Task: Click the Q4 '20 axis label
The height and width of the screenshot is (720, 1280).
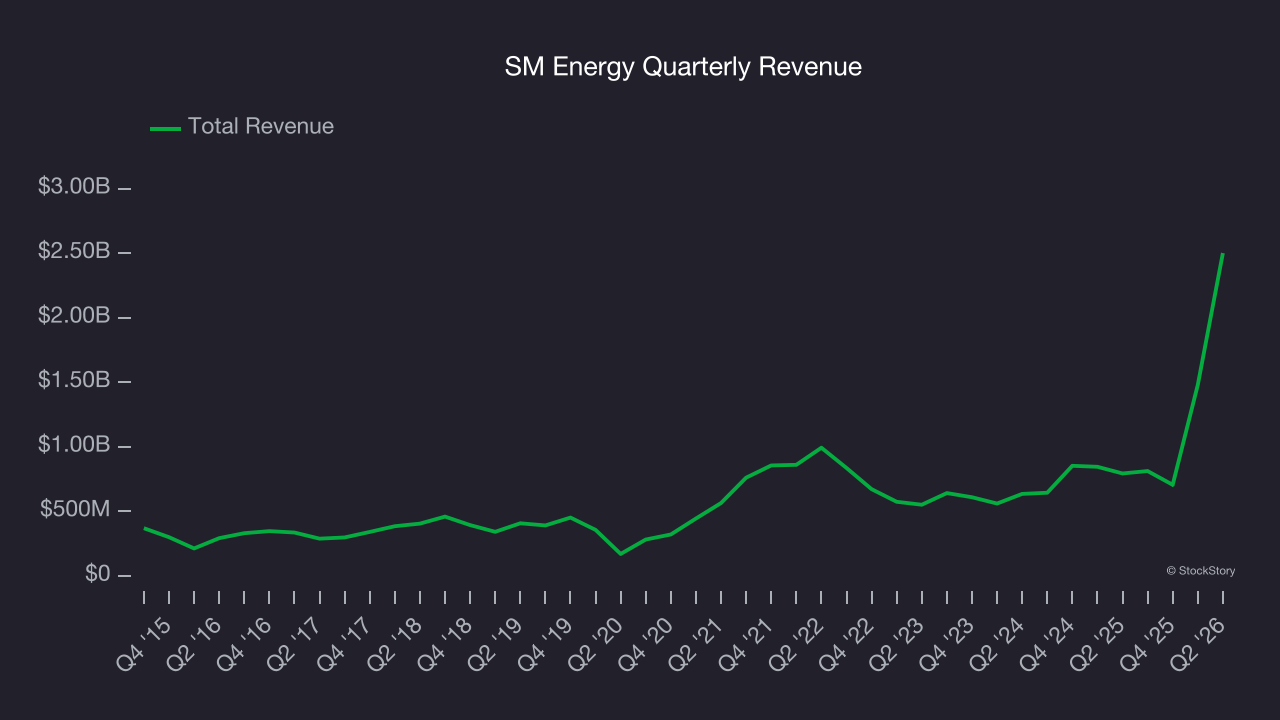Action: coord(647,645)
